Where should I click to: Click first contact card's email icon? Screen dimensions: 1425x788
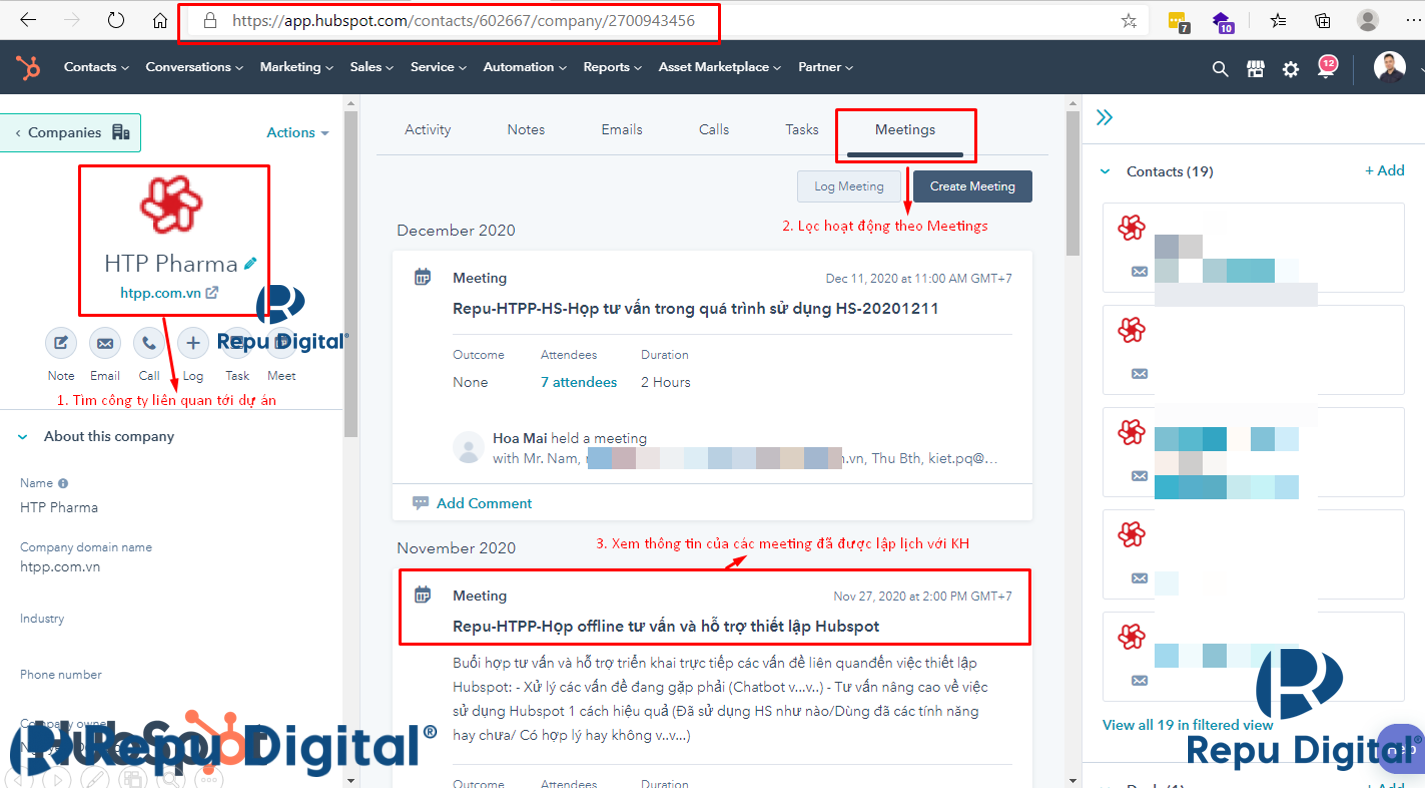pos(1139,271)
